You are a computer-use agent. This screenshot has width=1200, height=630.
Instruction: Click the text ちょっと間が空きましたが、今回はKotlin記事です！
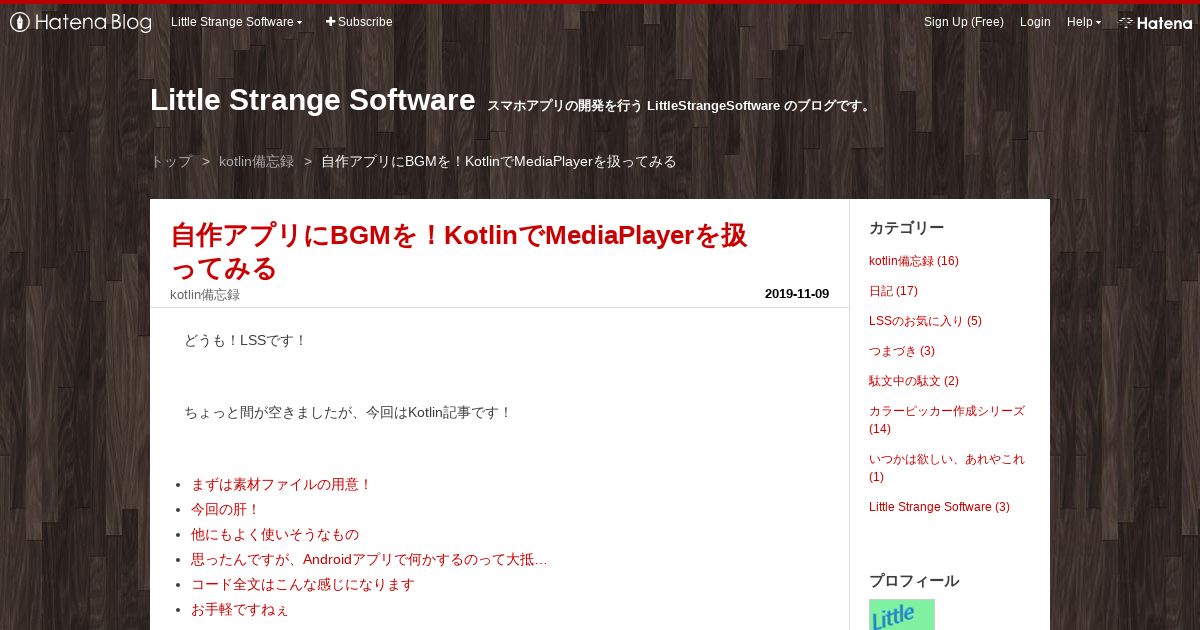pos(348,412)
